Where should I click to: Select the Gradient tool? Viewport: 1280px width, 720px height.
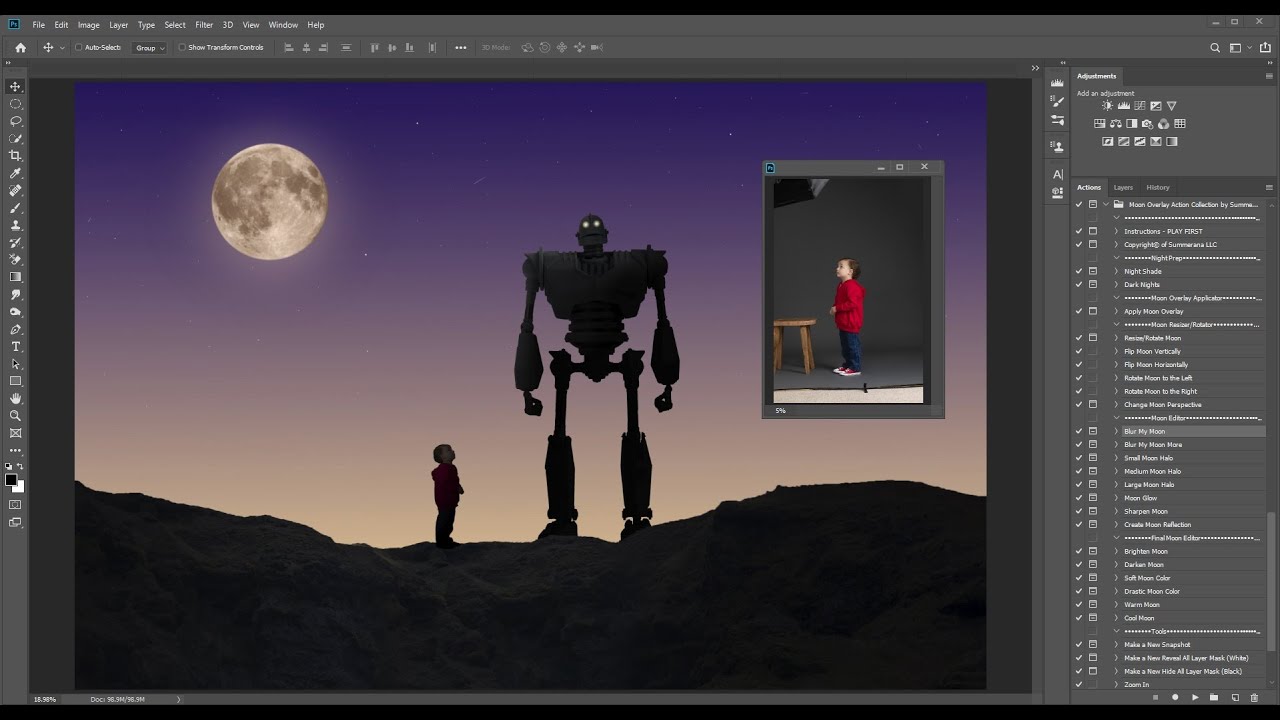tap(15, 277)
